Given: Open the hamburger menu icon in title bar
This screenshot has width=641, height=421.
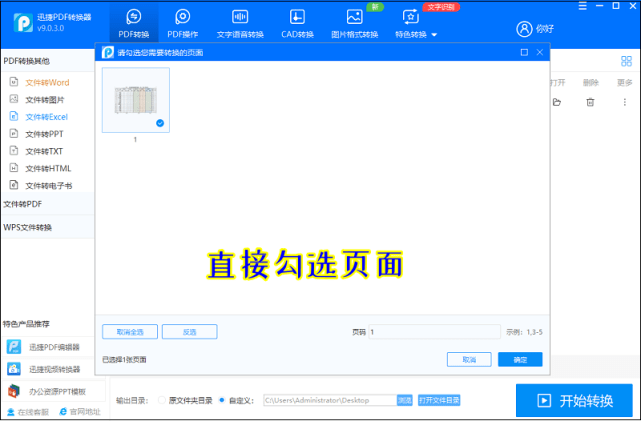Looking at the screenshot, I should 583,6.
